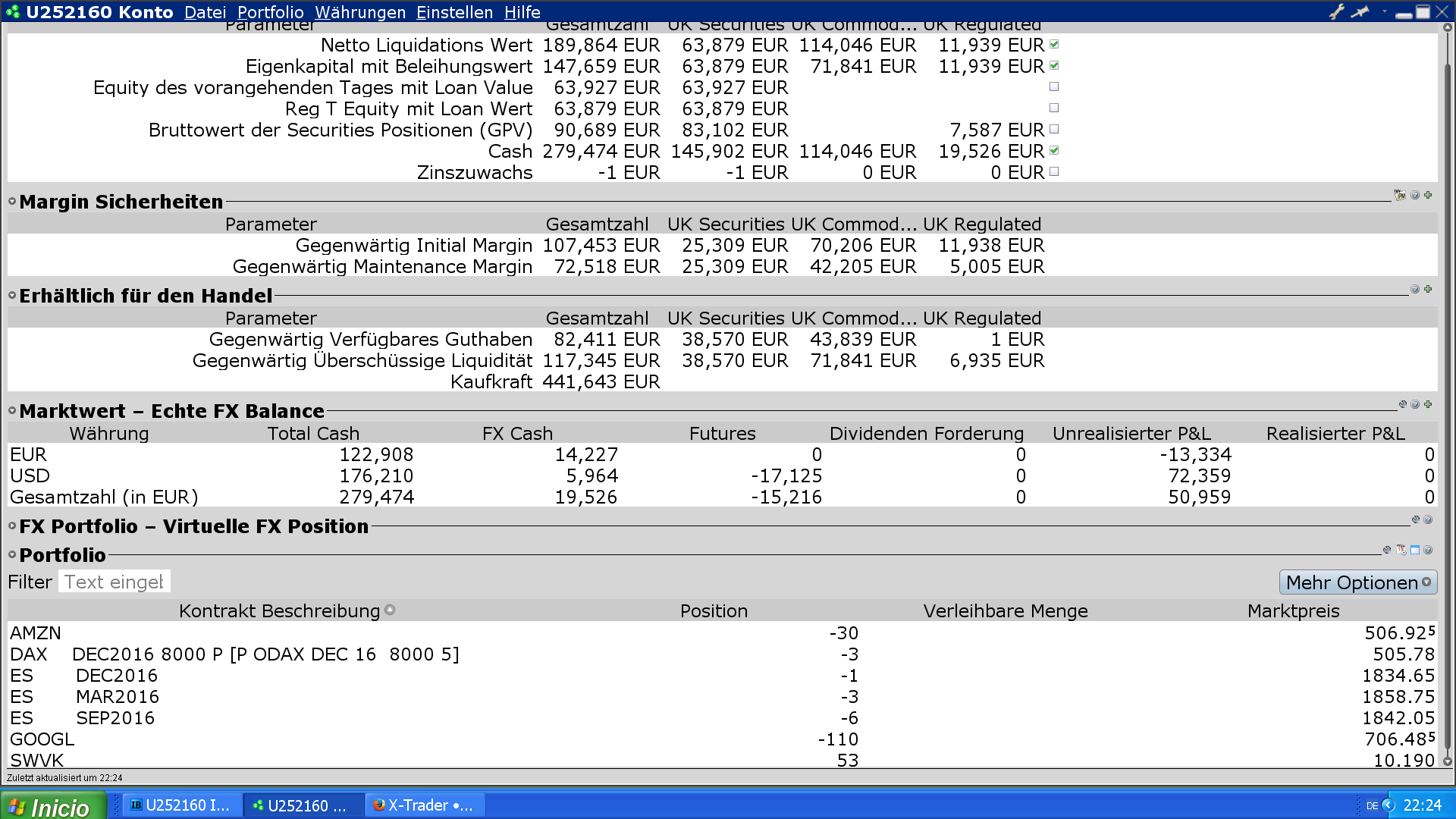Open the wrench configuration icon in title bar
This screenshot has width=1456, height=819.
[1336, 11]
